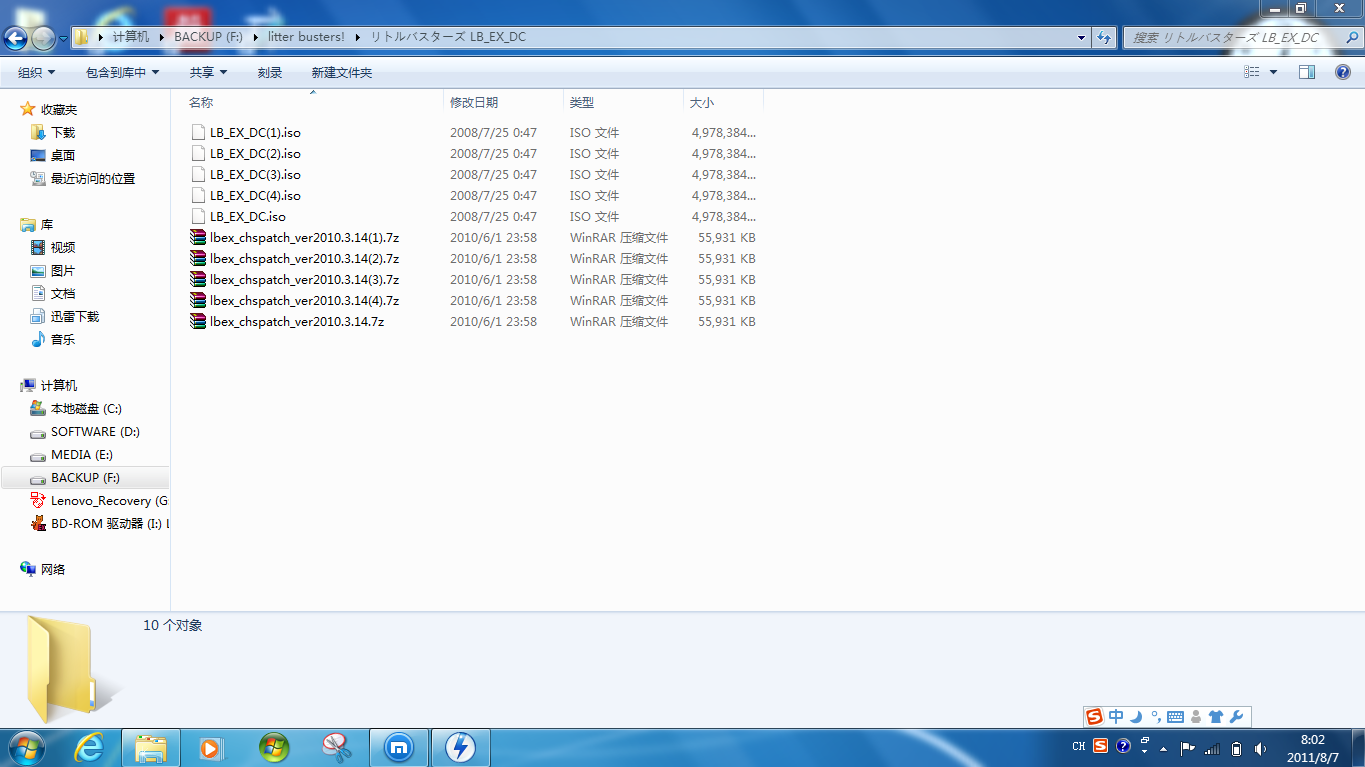Open the Windows Start button
This screenshot has height=767, width=1365.
(24, 746)
